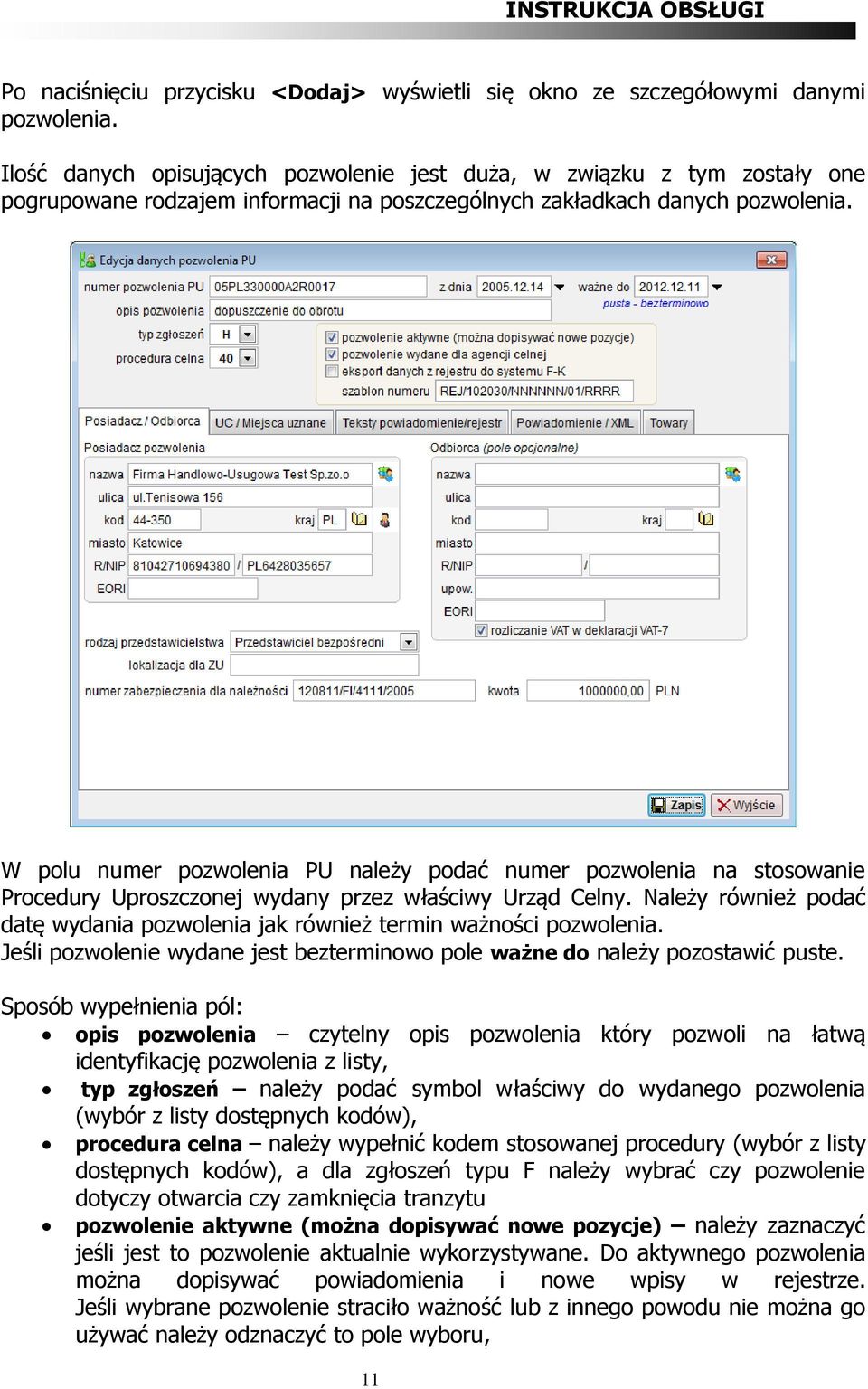
Task: Click the 'opis pozwolenia' field
Action: 381,310
